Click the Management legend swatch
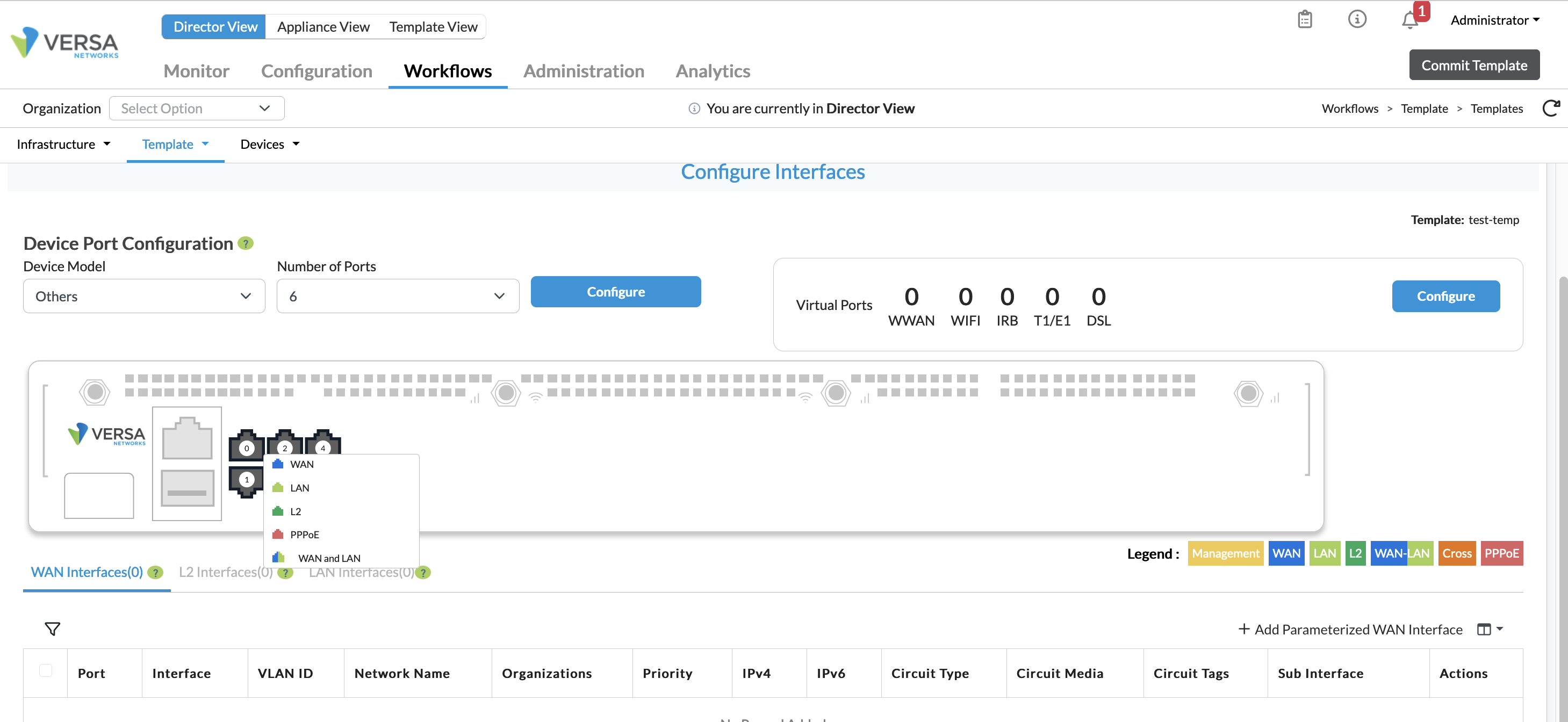Image resolution: width=1568 pixels, height=722 pixels. tap(1225, 553)
